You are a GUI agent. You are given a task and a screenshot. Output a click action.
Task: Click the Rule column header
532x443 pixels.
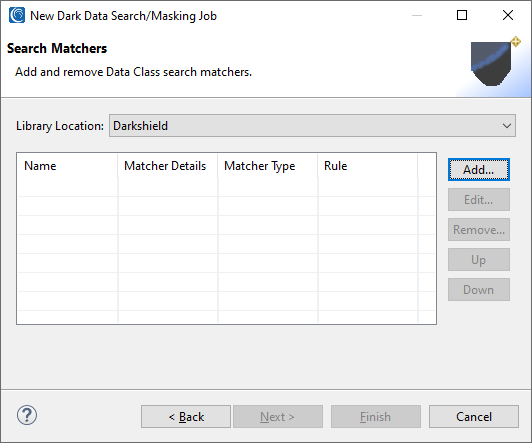tap(368, 166)
